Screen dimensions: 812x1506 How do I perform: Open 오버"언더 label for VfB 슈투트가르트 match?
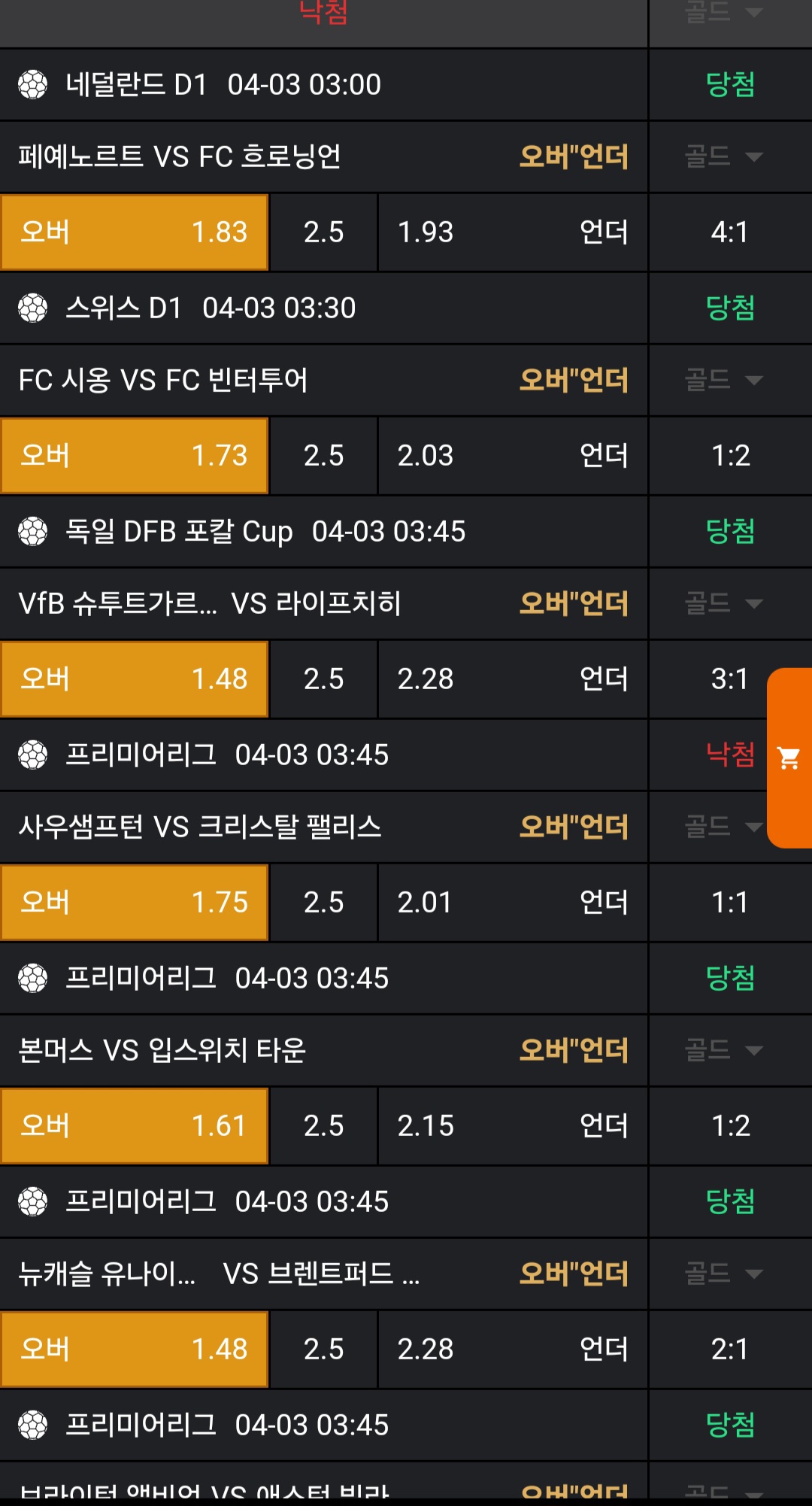(x=574, y=603)
